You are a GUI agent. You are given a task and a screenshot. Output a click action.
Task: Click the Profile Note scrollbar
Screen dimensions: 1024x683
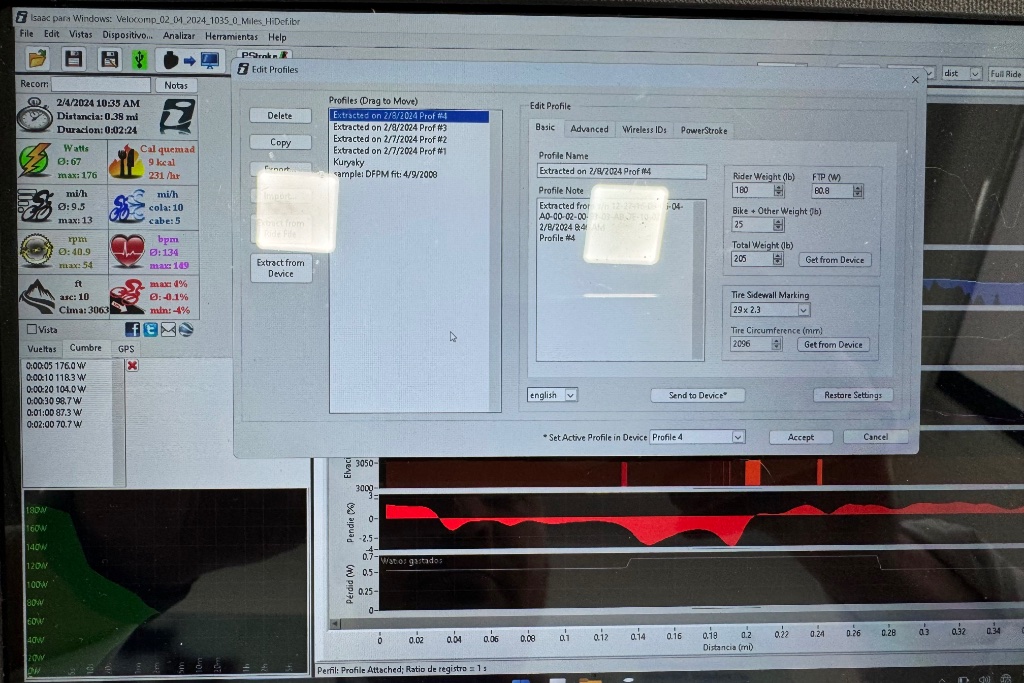tap(697, 280)
